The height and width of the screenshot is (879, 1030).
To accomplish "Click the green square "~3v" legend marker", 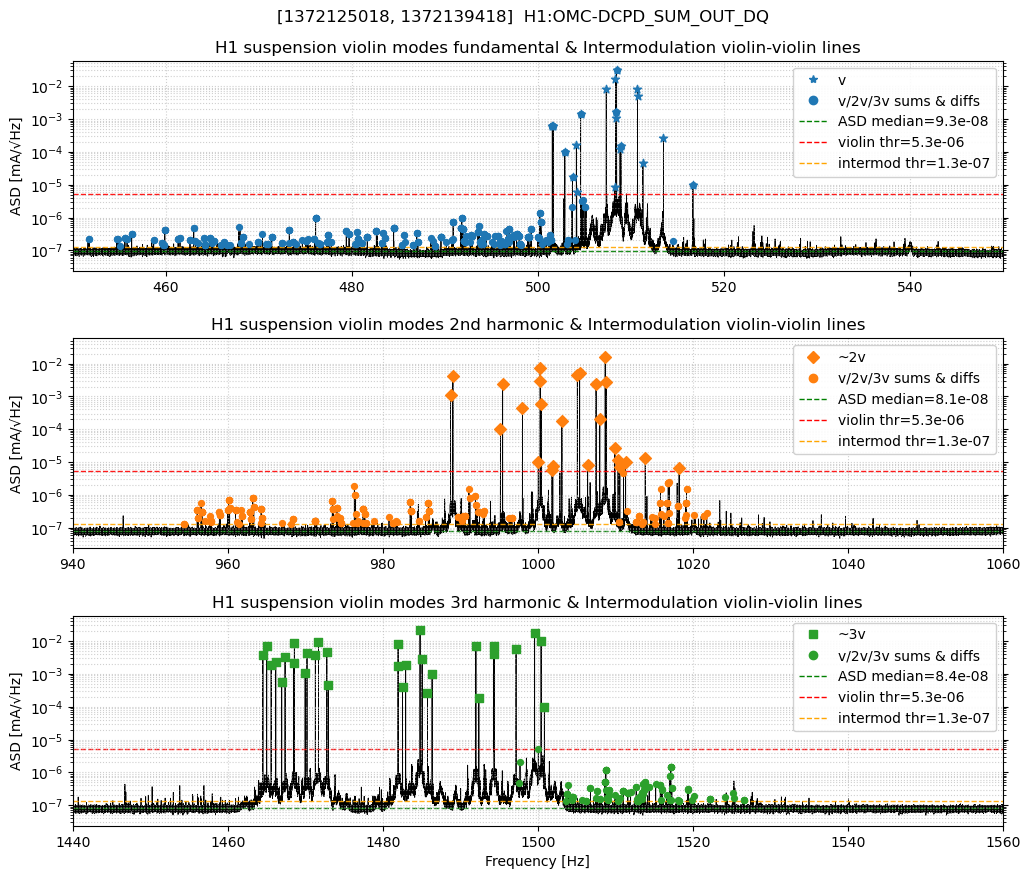I will 813,634.
